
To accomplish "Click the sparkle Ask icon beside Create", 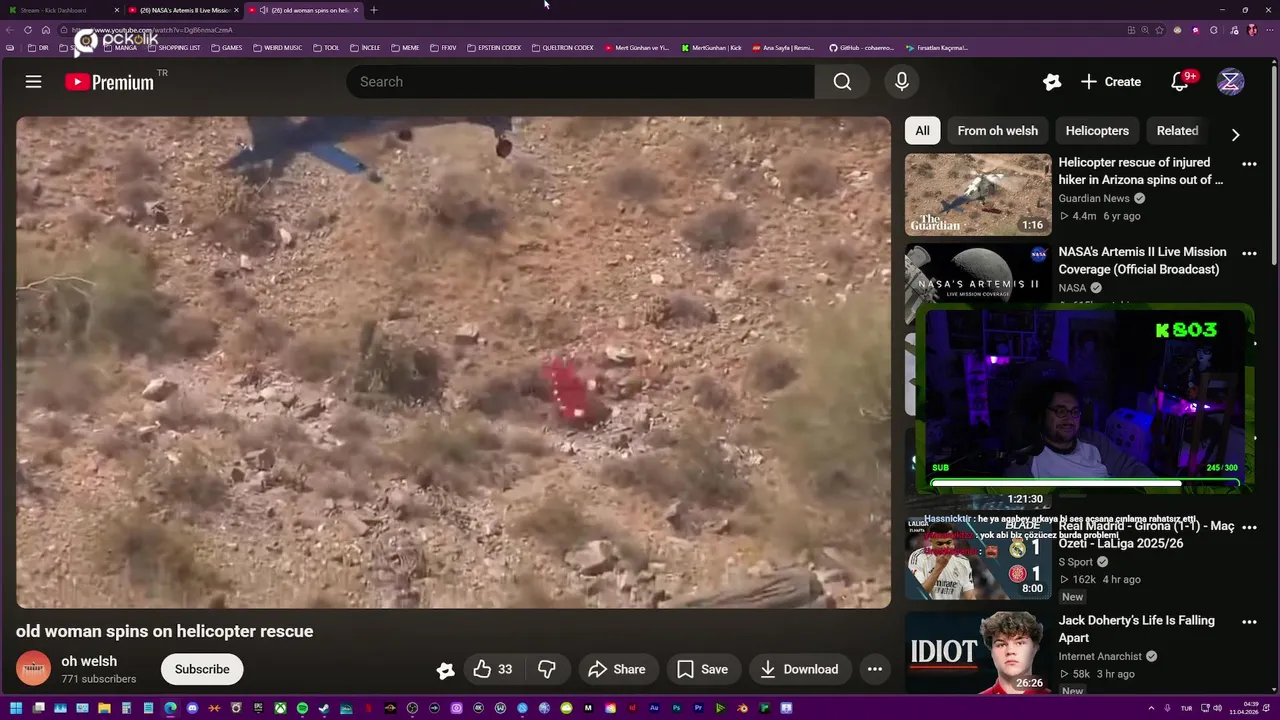I will click(1051, 82).
